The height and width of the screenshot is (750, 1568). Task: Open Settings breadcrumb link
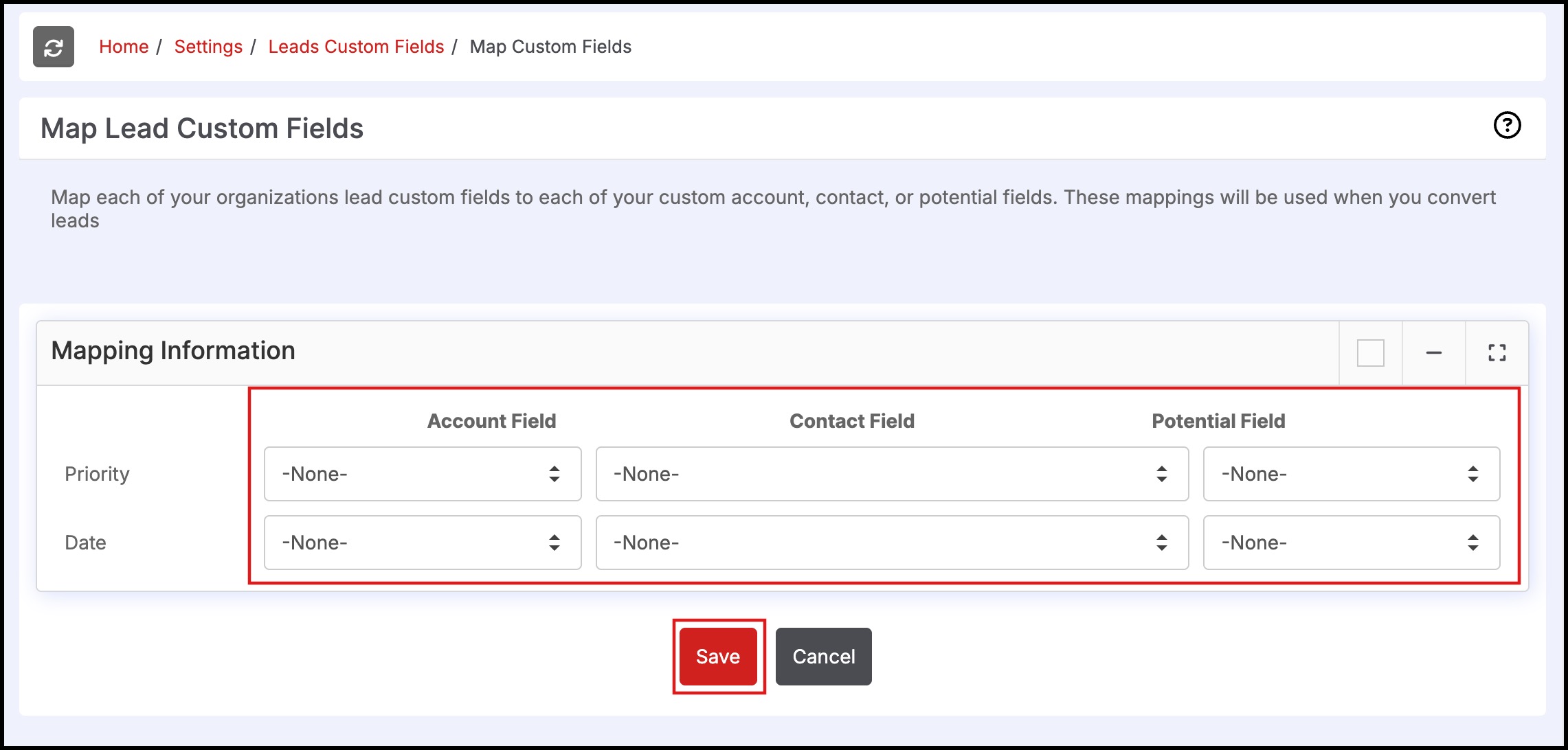(208, 47)
